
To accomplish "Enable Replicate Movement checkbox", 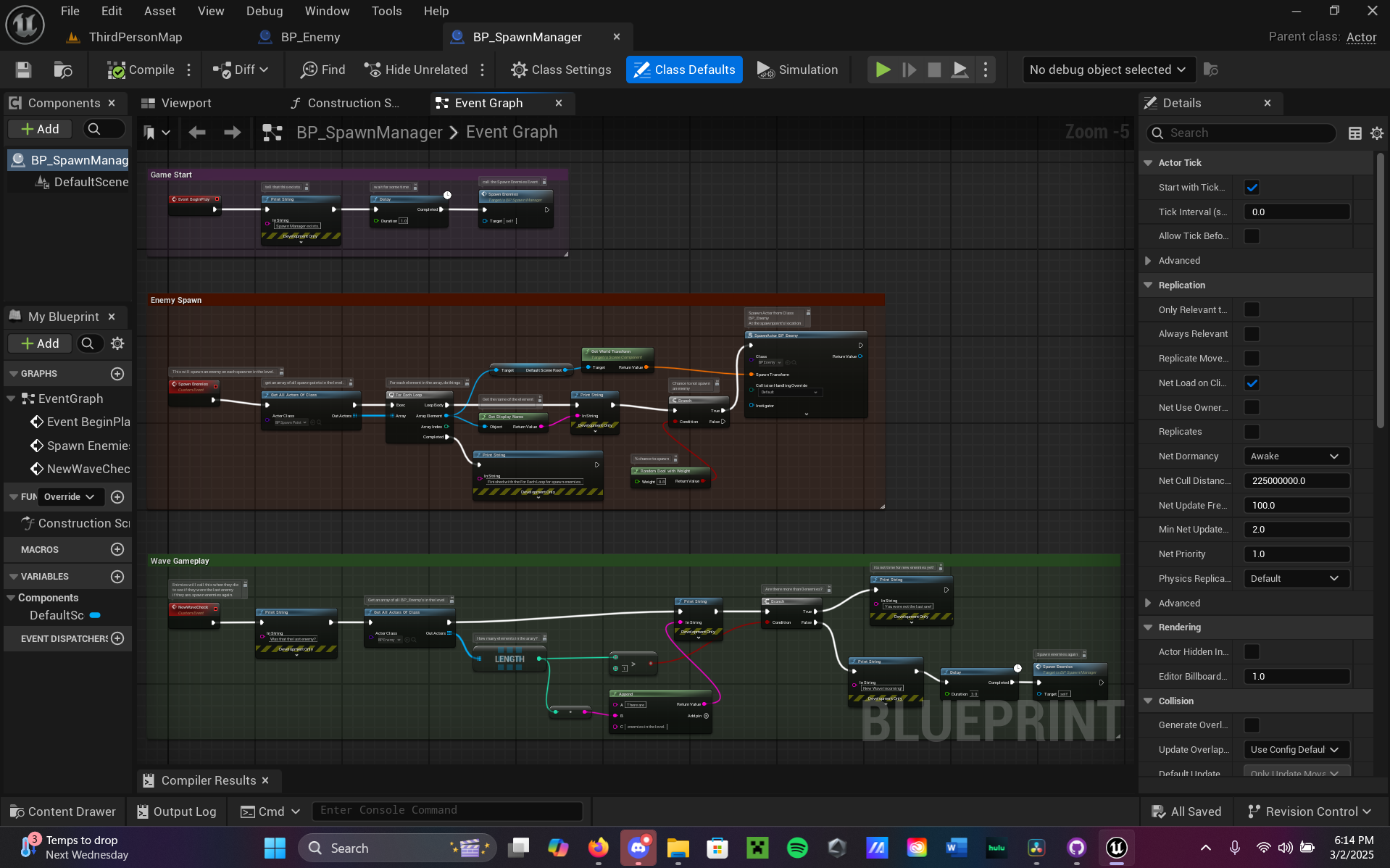I will [1252, 359].
